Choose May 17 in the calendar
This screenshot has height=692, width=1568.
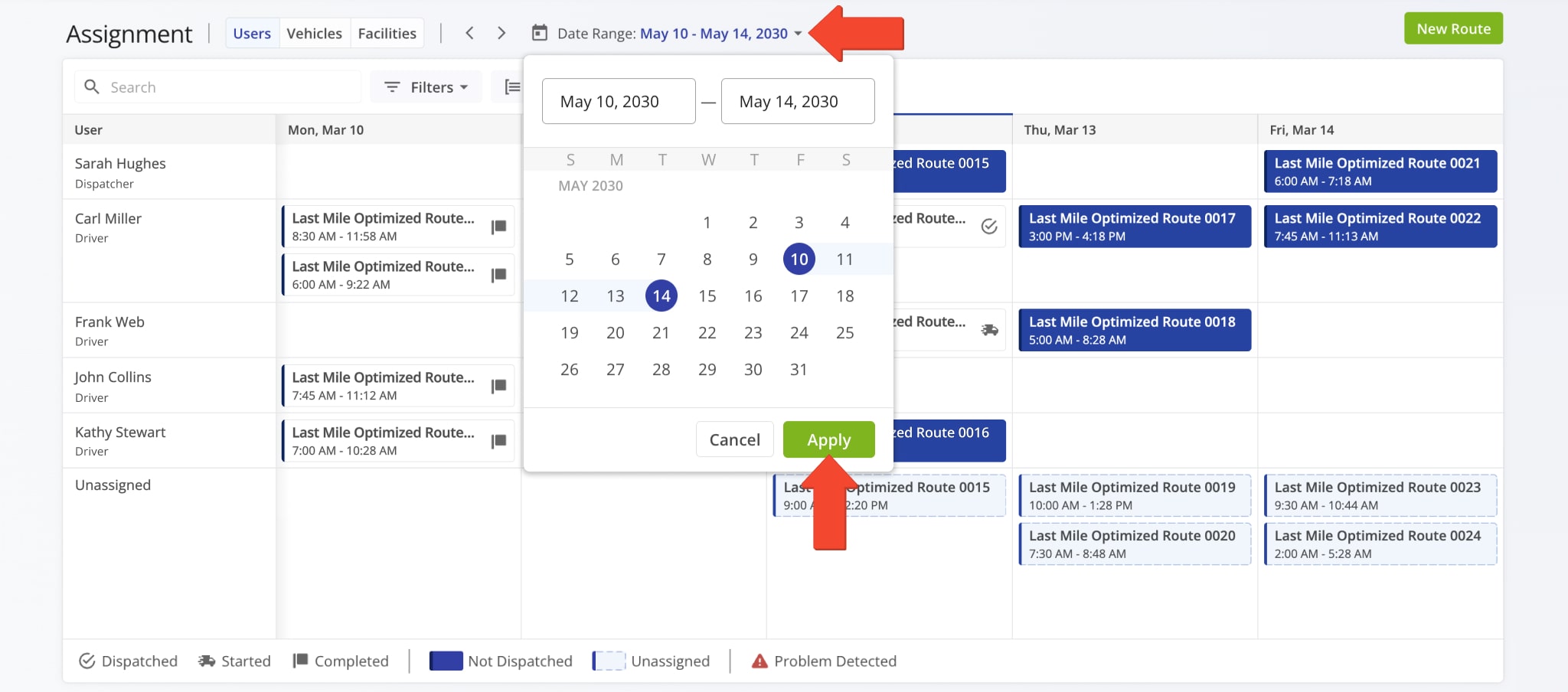point(799,295)
